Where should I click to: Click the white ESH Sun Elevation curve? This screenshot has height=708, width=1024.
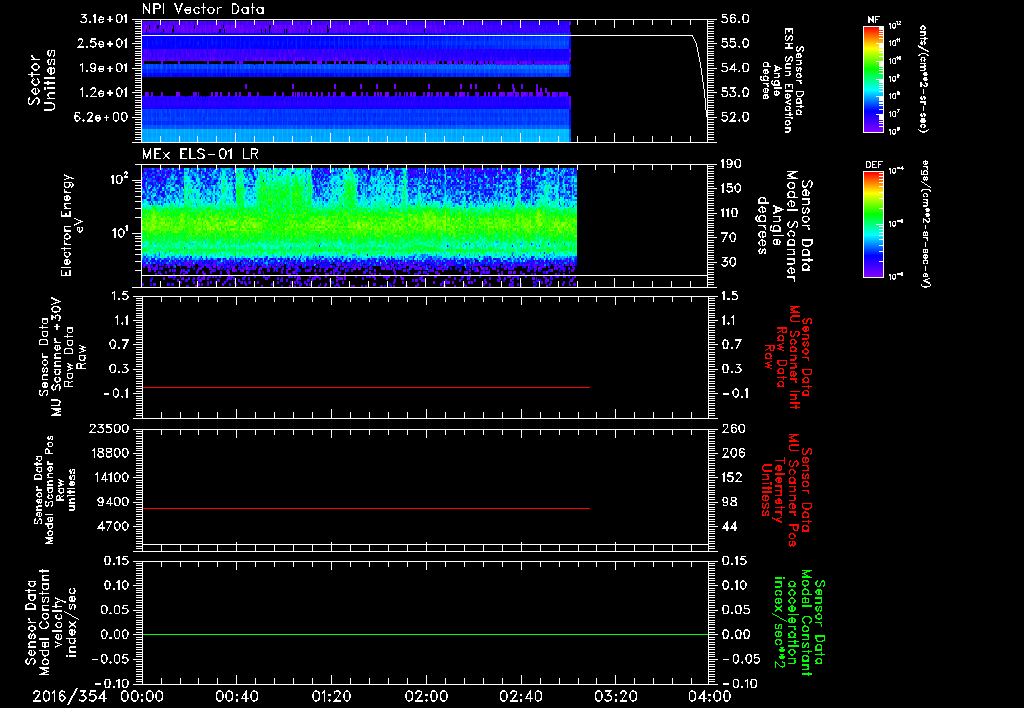pos(424,35)
